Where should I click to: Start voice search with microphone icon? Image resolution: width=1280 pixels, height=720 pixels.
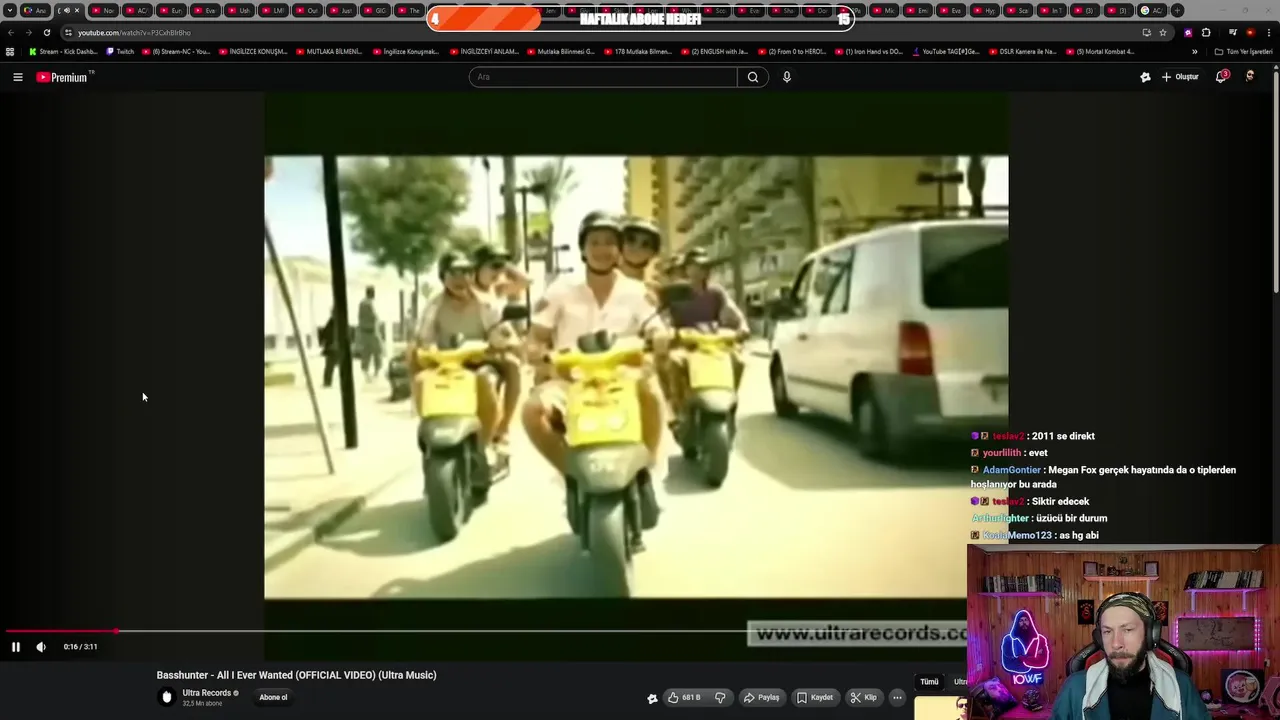(787, 77)
